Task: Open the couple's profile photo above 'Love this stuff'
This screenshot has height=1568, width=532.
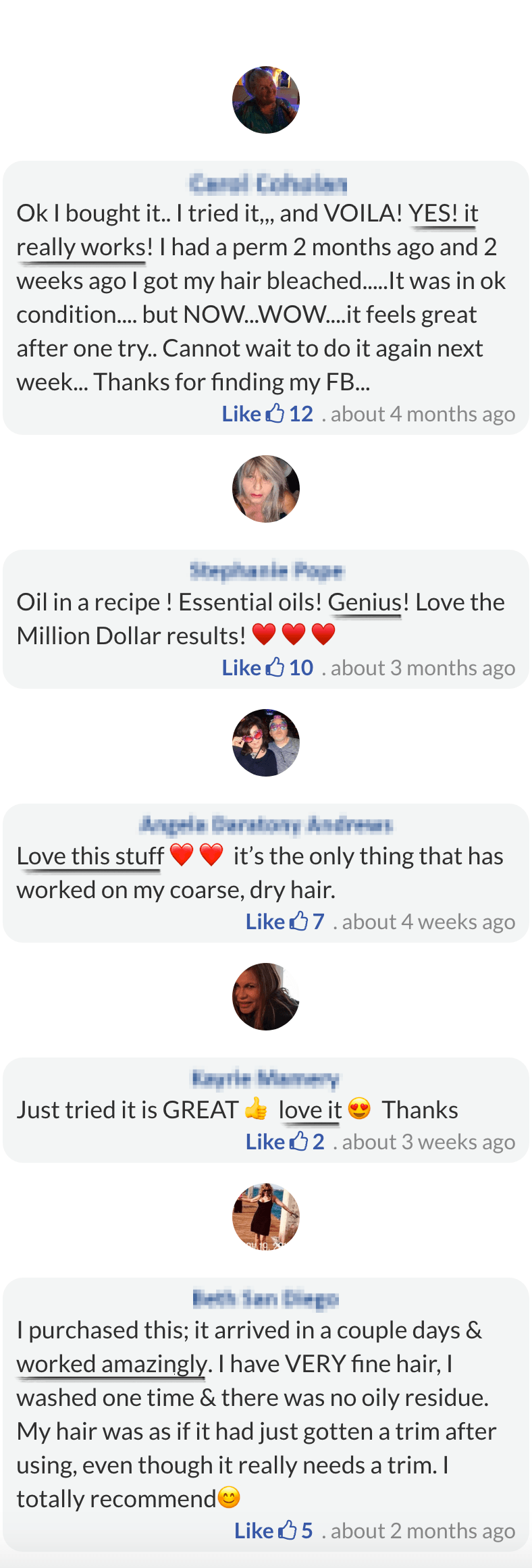Action: coord(266,743)
